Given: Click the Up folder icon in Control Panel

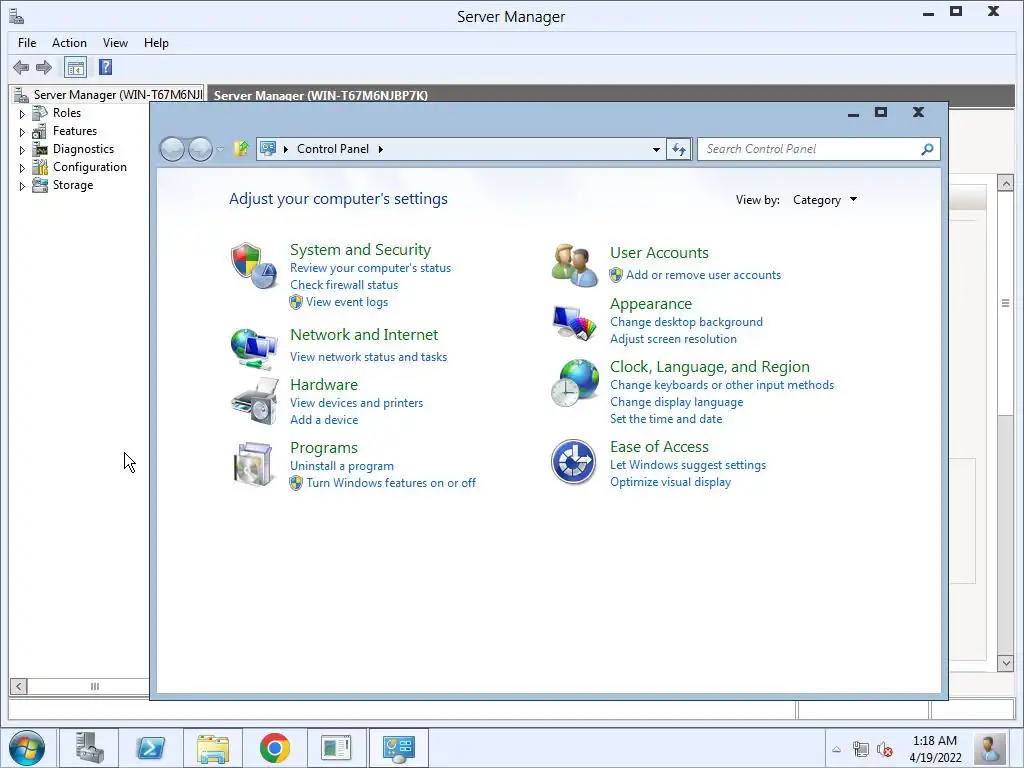Looking at the screenshot, I should point(241,149).
